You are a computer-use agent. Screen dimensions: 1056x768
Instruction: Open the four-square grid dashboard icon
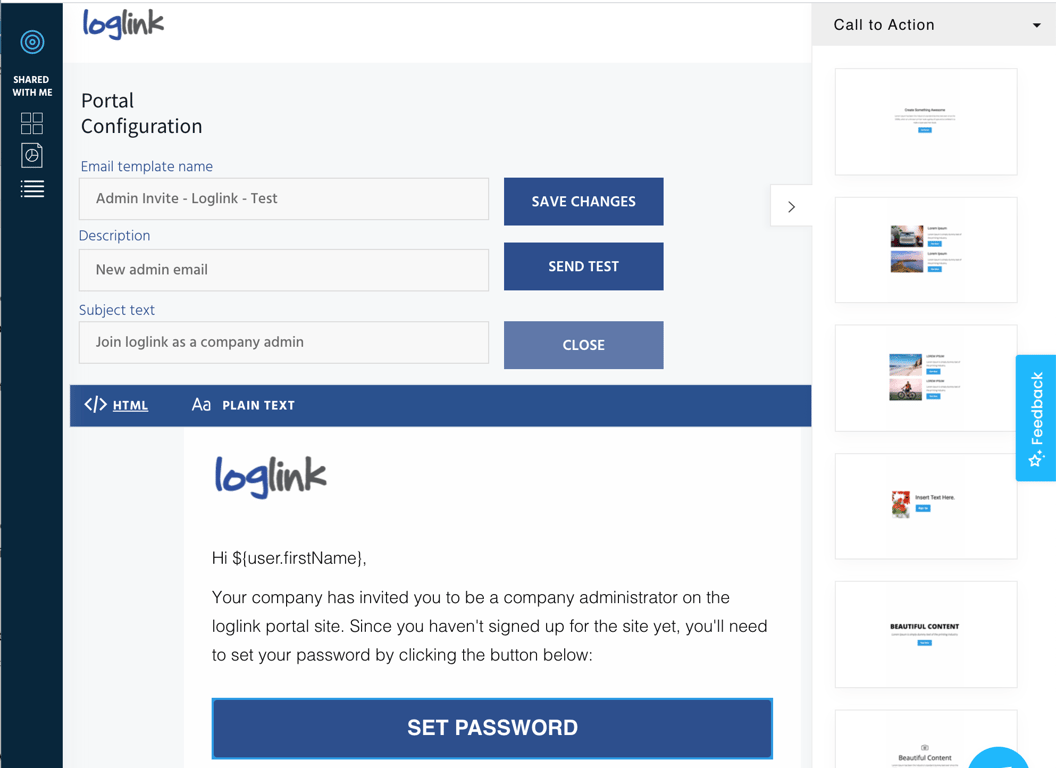click(x=32, y=123)
